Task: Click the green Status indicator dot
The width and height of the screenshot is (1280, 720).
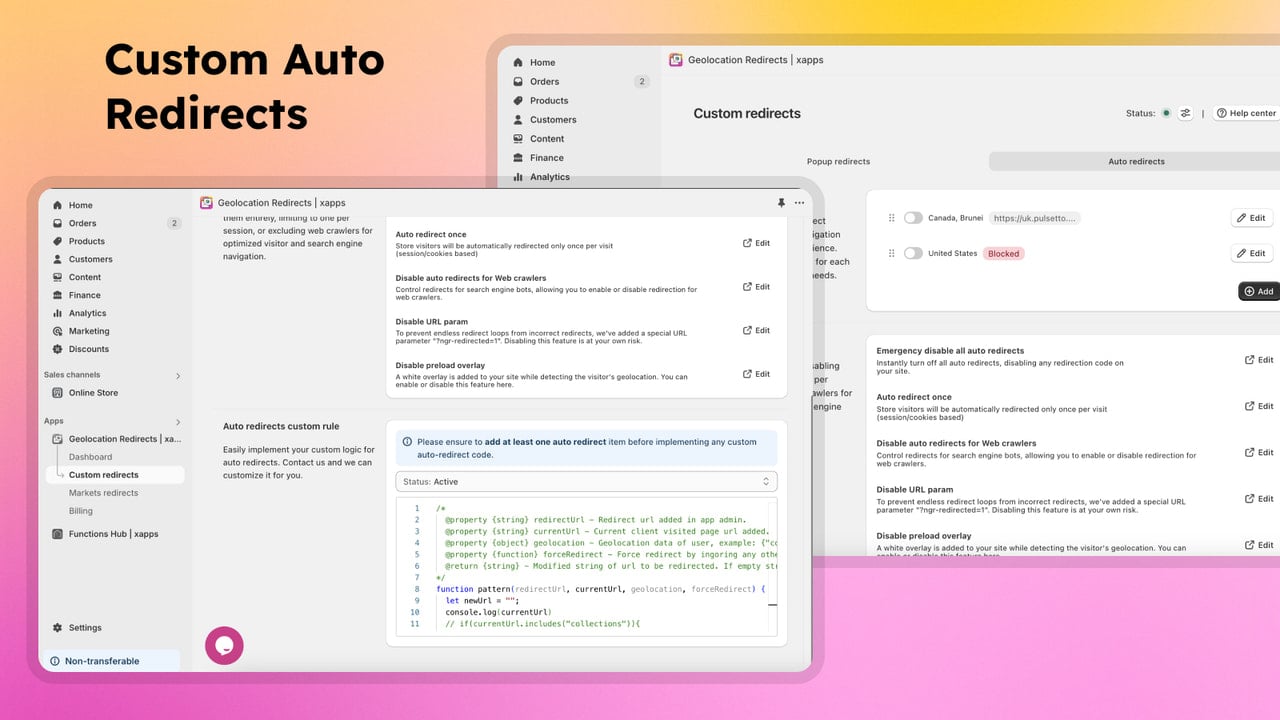Action: click(x=1166, y=113)
